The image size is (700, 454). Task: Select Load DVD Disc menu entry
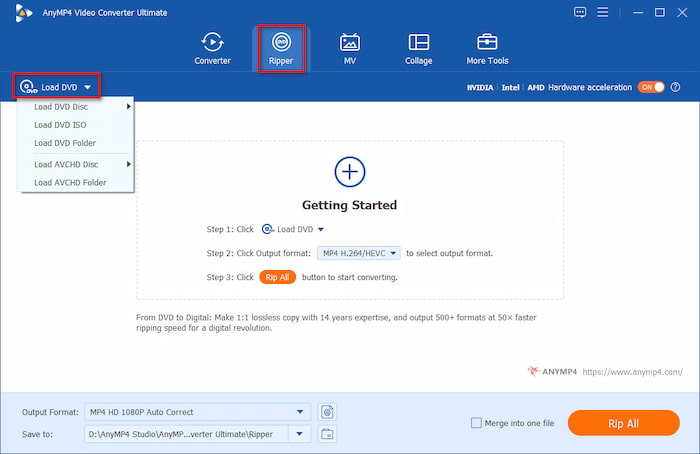[x=75, y=107]
